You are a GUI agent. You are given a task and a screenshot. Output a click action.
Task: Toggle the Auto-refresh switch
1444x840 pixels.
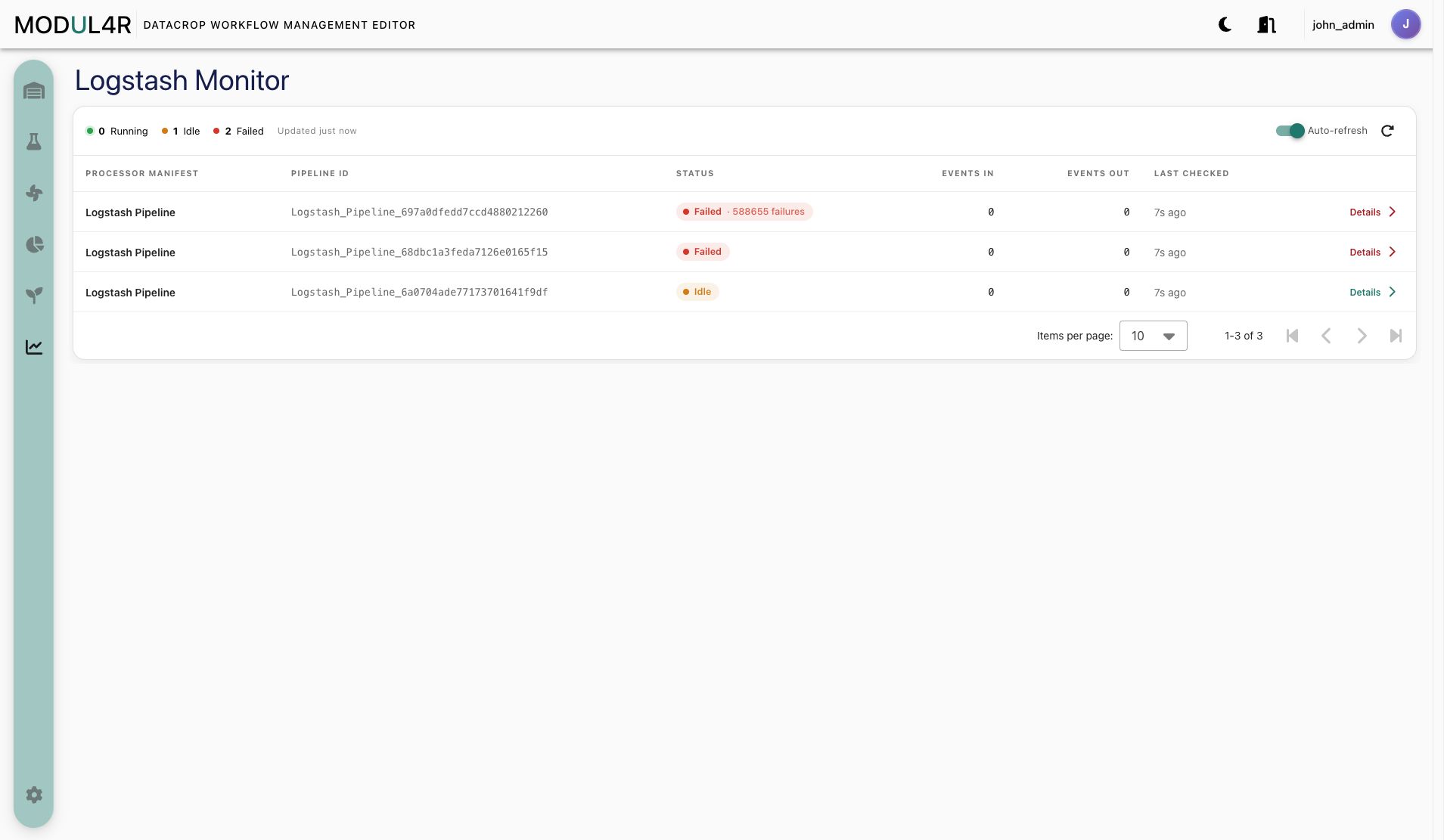(1290, 131)
